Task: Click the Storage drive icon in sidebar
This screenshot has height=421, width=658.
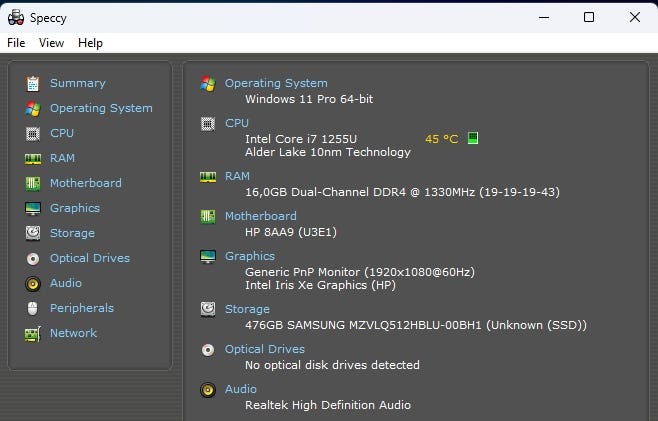Action: (x=33, y=233)
